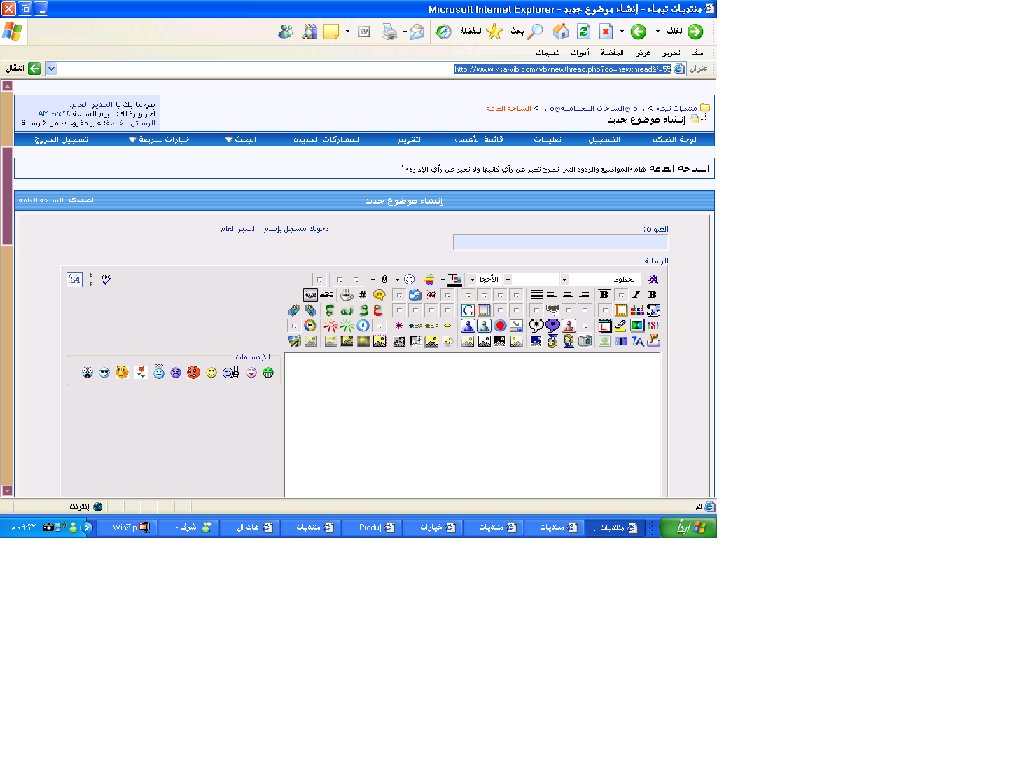Image resolution: width=1024 pixels, height=768 pixels.
Task: Open the Messenger people icon in toolbar
Action: (x=285, y=31)
